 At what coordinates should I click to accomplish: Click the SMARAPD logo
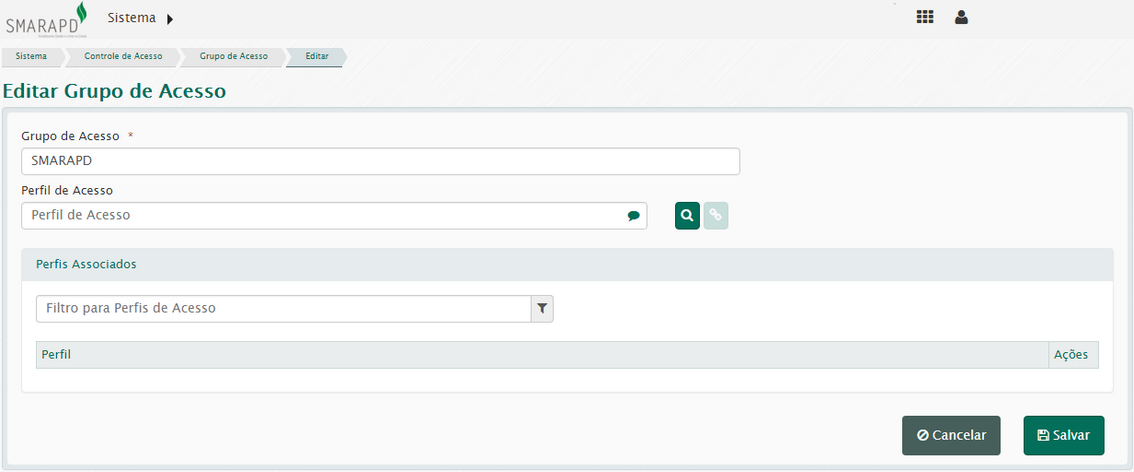(46, 19)
